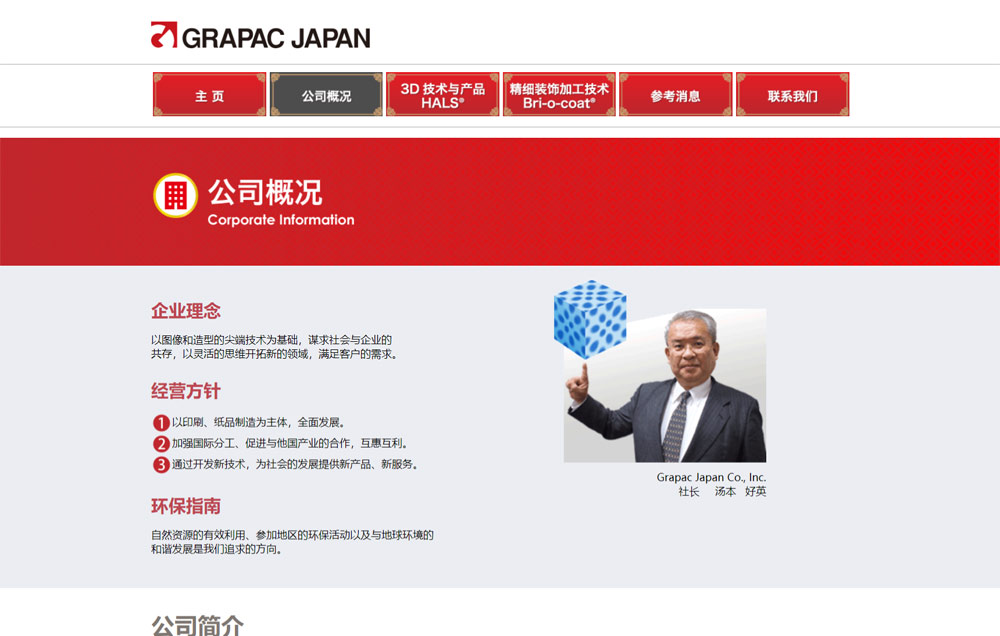Click the line starting 加强国际分工
1000x636 pixels.
pyautogui.click(x=290, y=443)
